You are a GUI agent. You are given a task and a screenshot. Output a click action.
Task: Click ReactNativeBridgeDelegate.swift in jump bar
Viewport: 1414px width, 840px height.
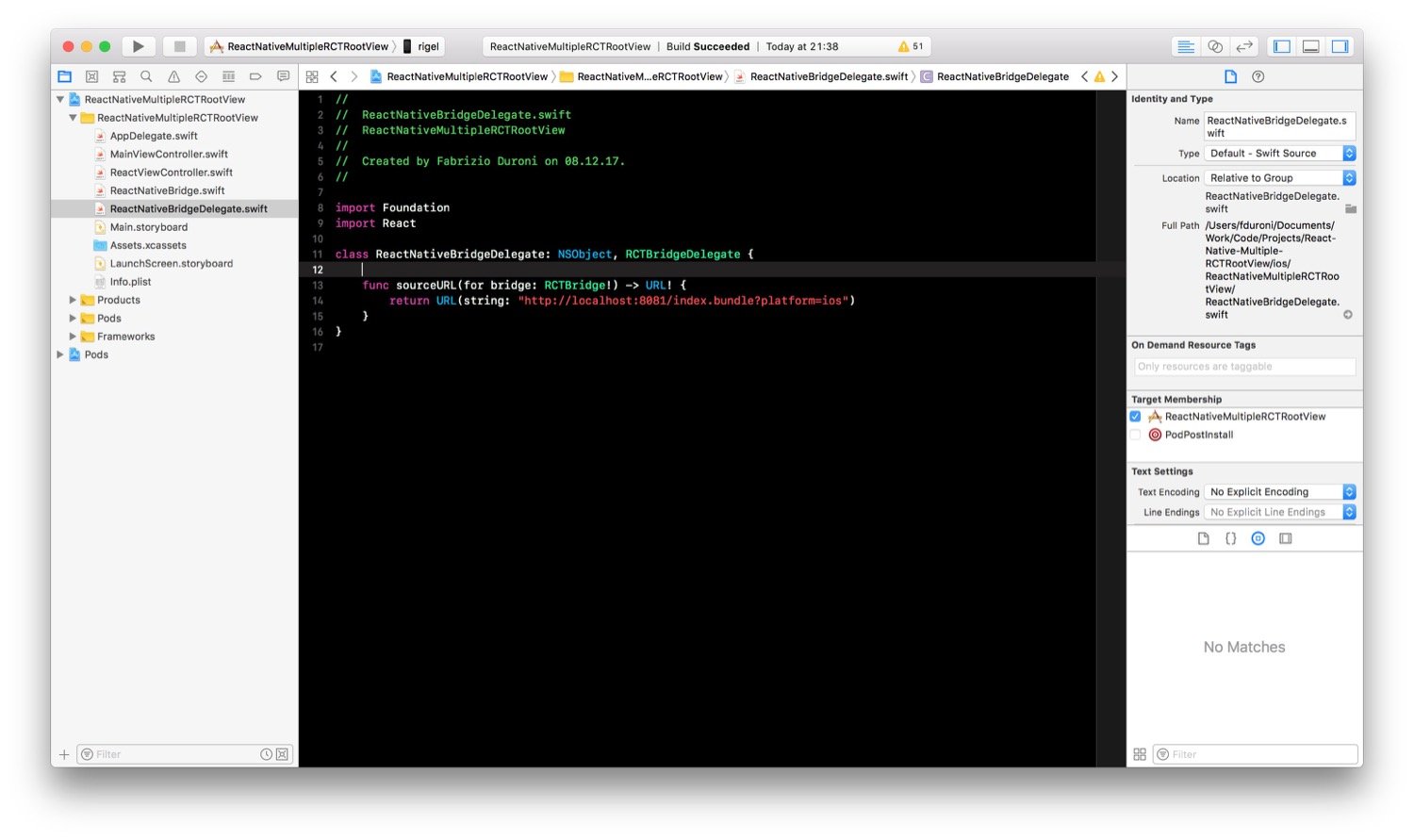pyautogui.click(x=821, y=76)
